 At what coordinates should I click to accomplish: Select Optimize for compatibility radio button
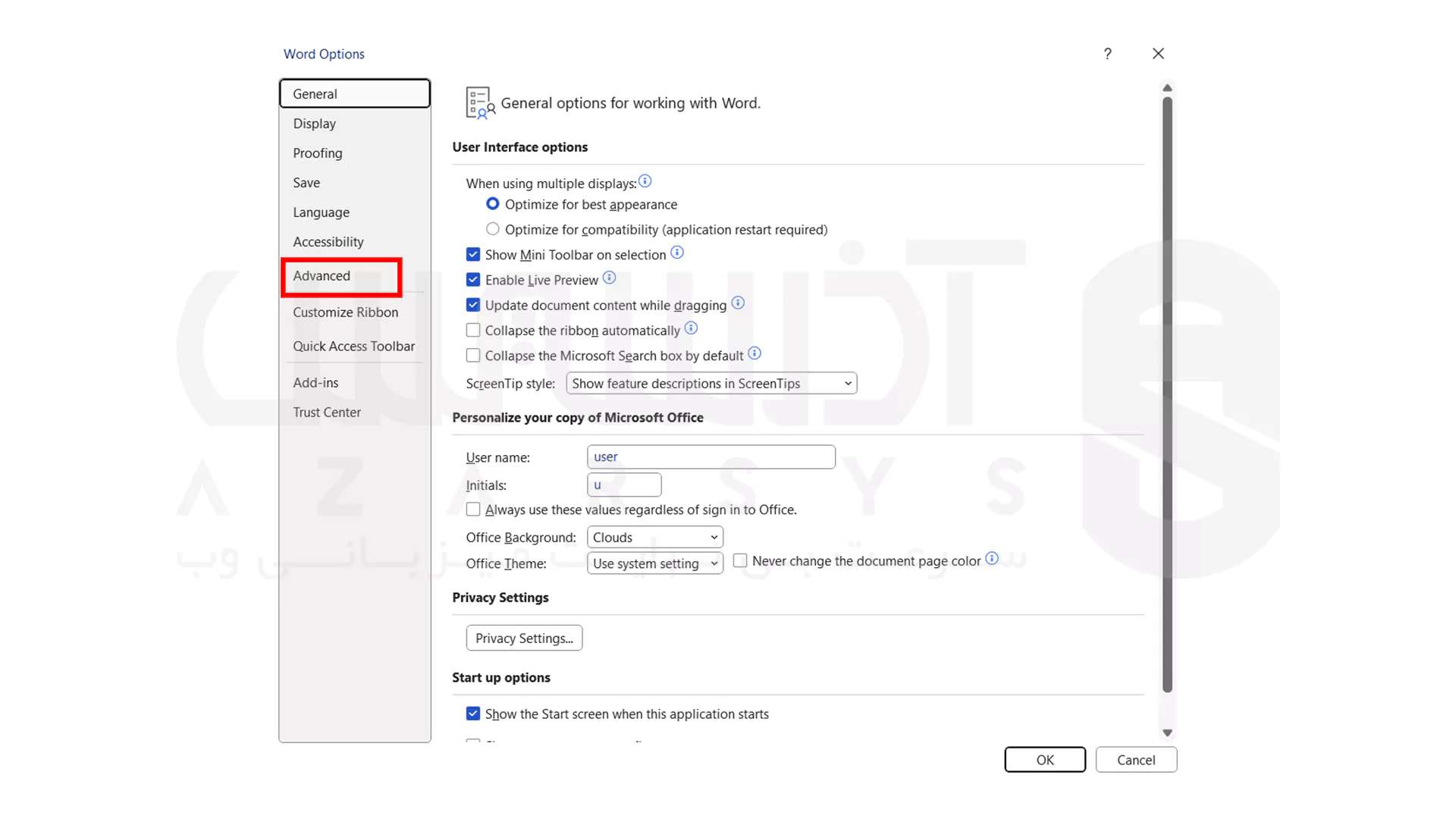[x=493, y=229]
